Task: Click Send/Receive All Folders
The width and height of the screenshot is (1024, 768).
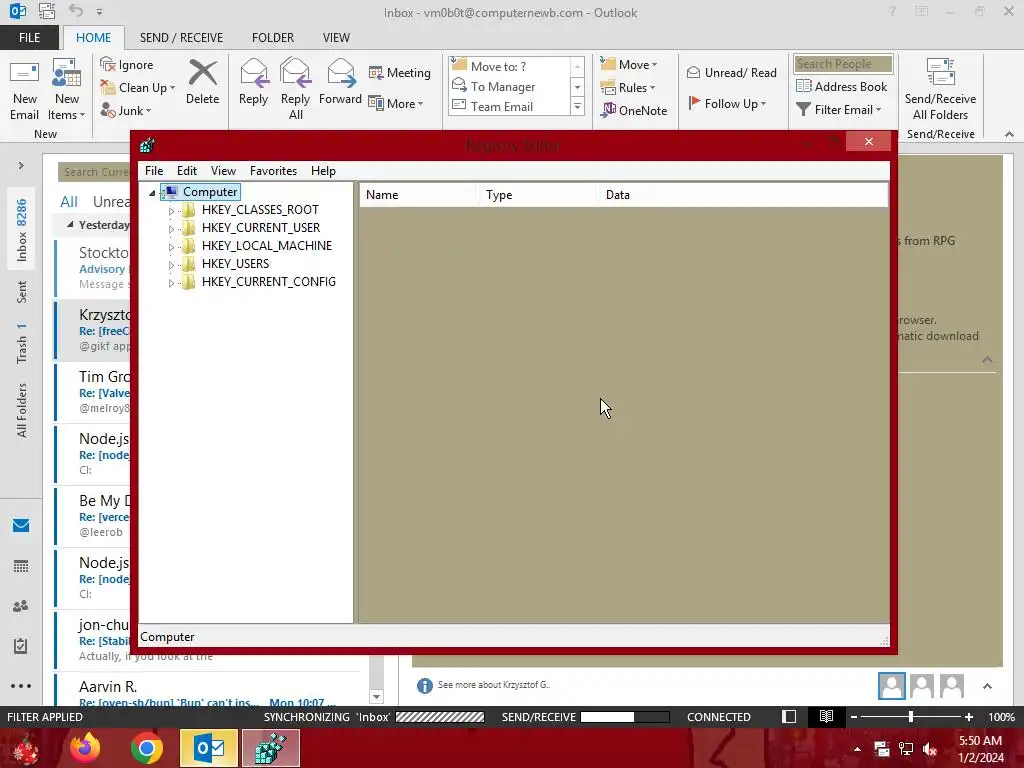Action: click(x=940, y=89)
